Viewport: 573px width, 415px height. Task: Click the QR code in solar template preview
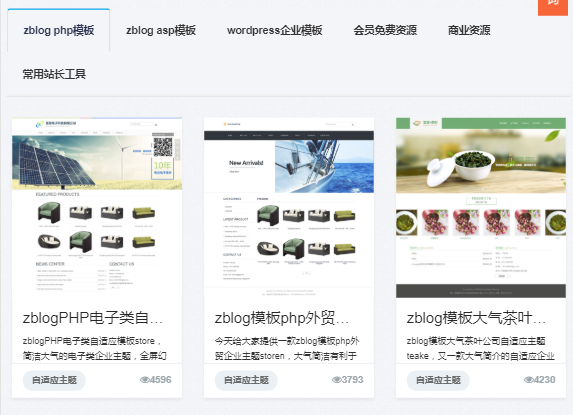pyautogui.click(x=163, y=147)
